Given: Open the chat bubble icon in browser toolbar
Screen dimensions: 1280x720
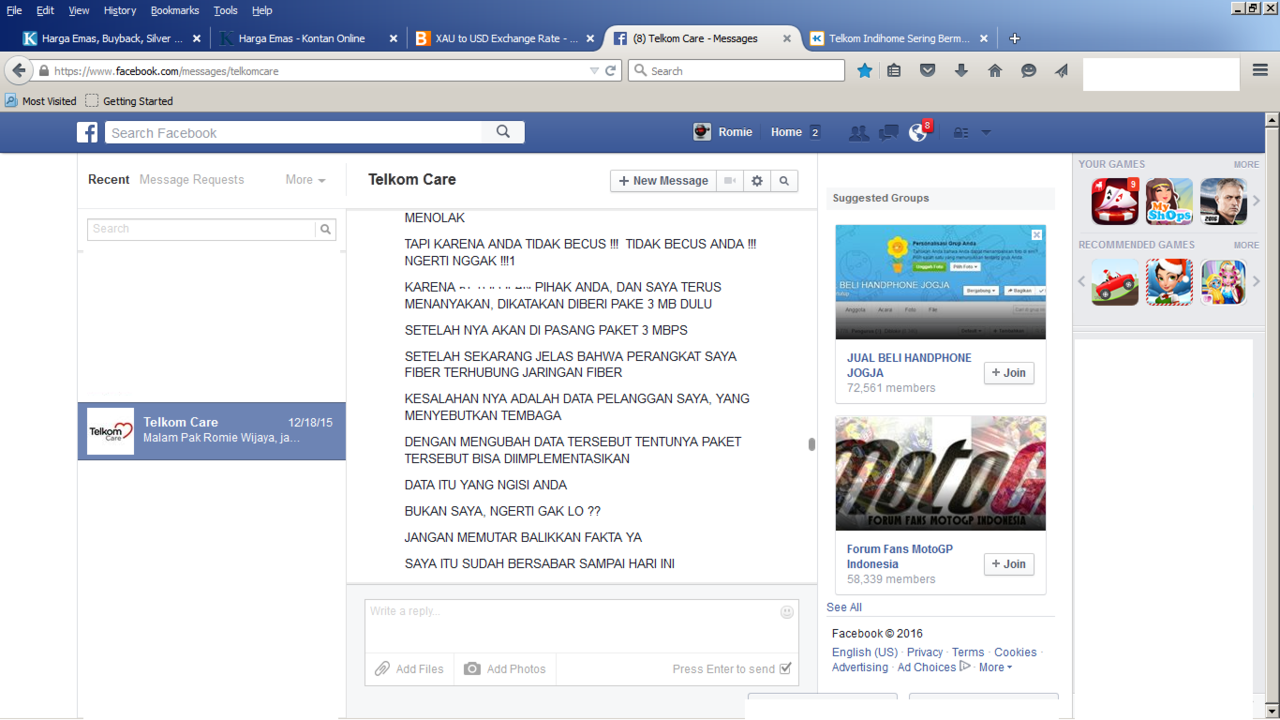Looking at the screenshot, I should click(1028, 71).
